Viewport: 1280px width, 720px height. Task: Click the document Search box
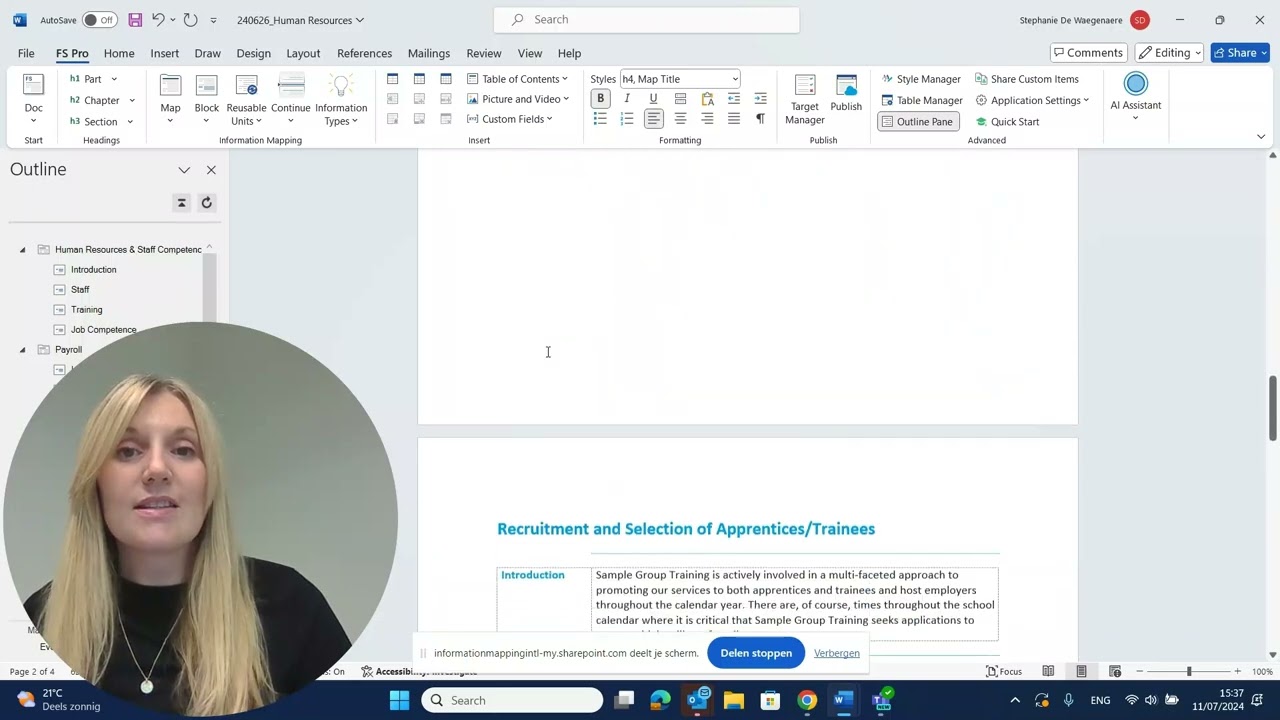646,20
